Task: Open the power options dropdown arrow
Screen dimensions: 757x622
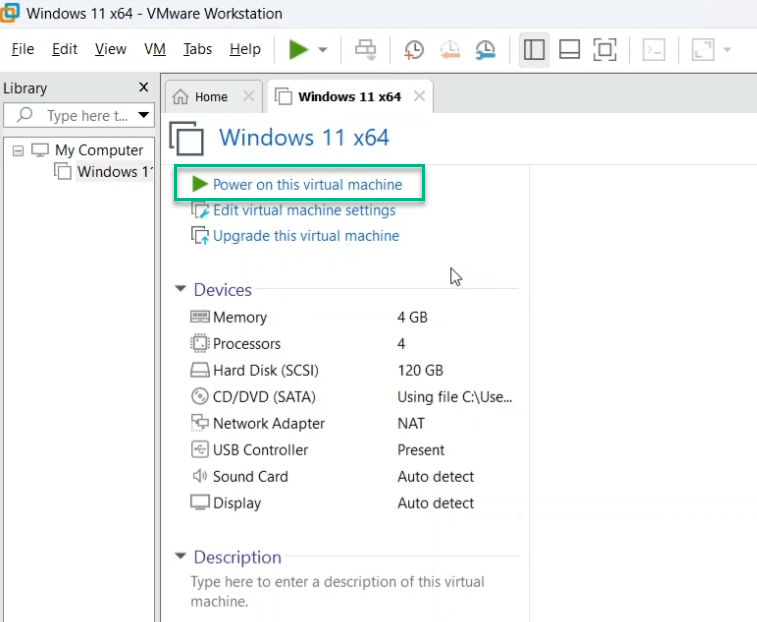Action: click(323, 50)
